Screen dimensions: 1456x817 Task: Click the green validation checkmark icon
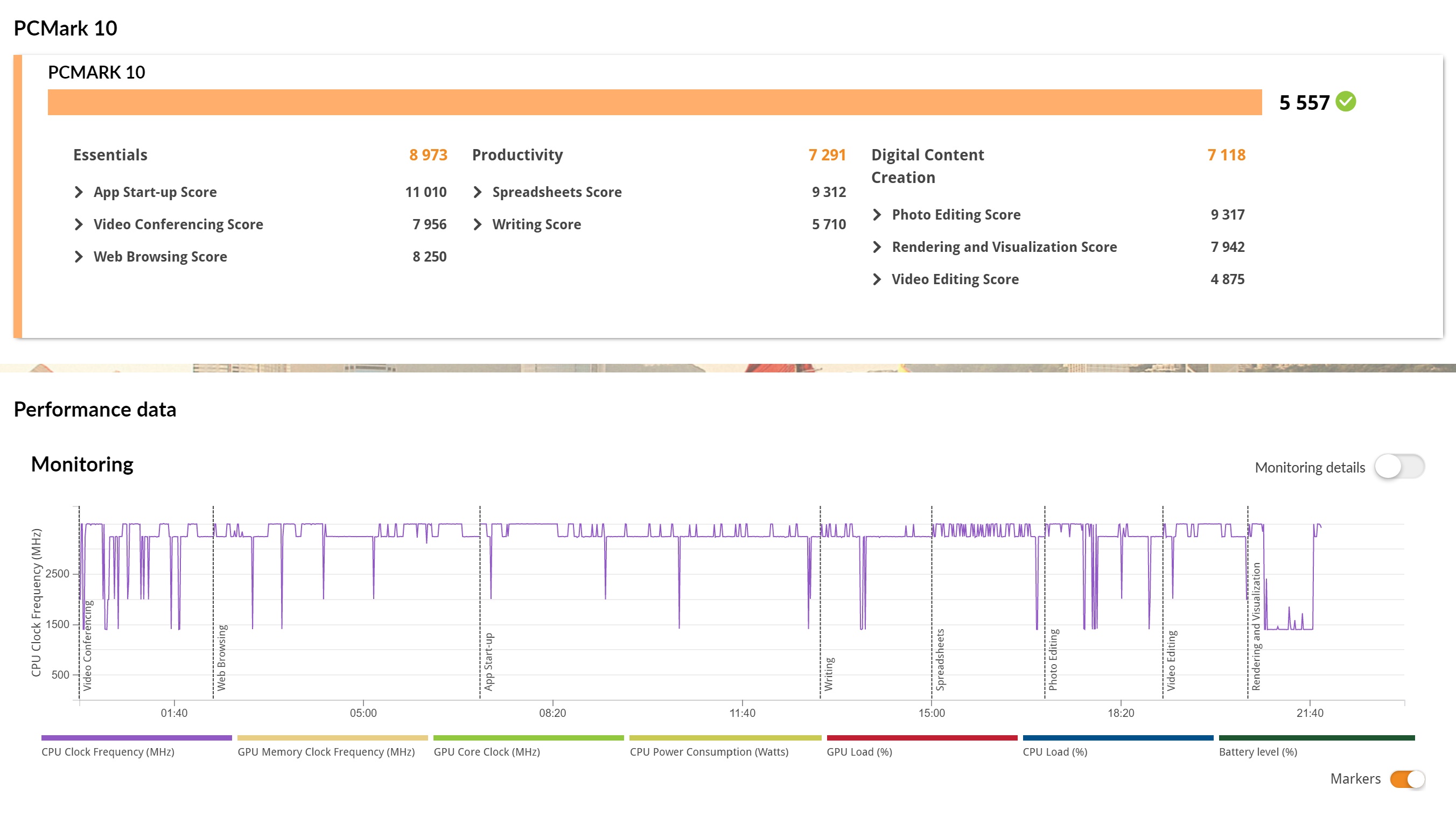[1346, 102]
